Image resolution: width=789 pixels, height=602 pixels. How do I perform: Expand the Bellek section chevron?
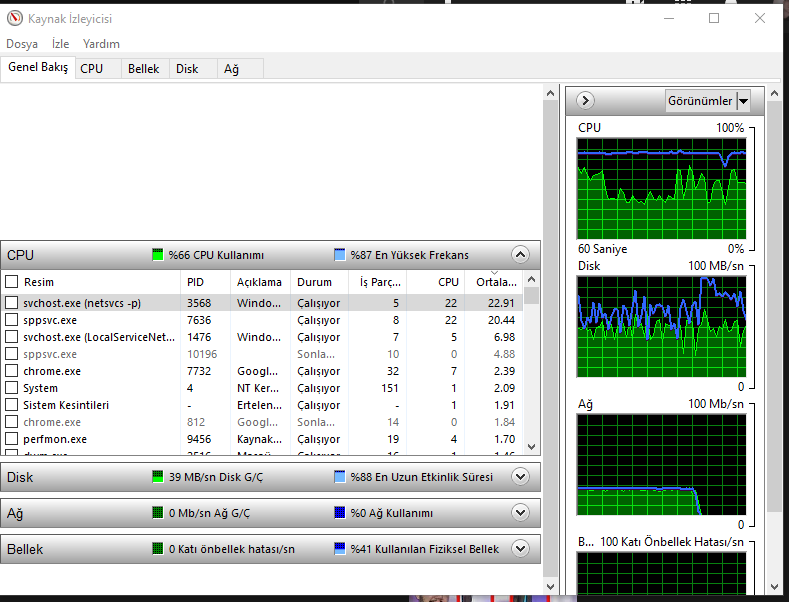(520, 549)
